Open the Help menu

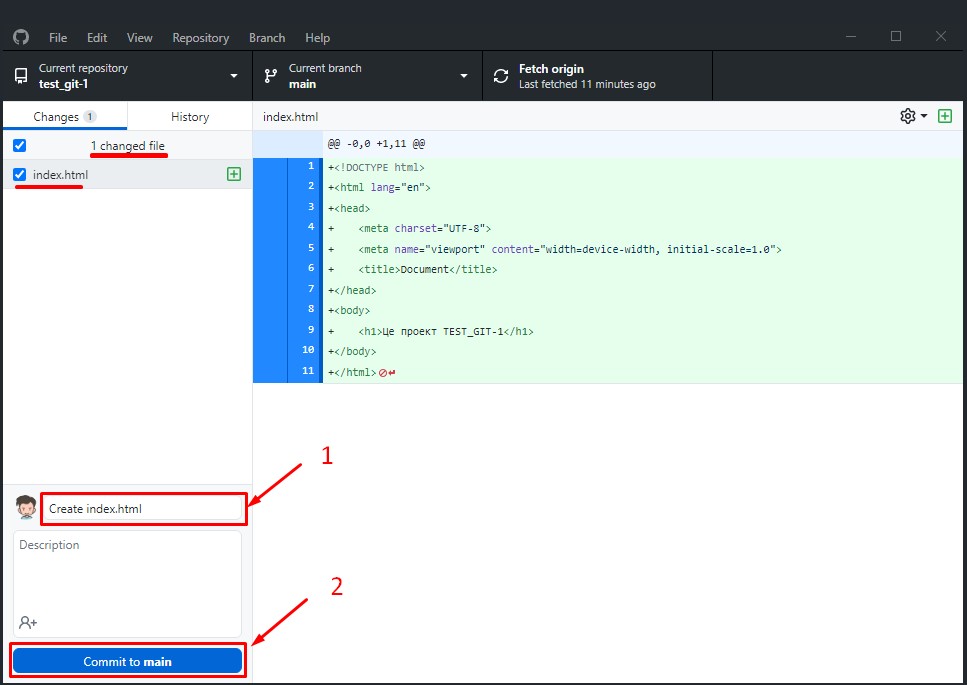tap(318, 38)
